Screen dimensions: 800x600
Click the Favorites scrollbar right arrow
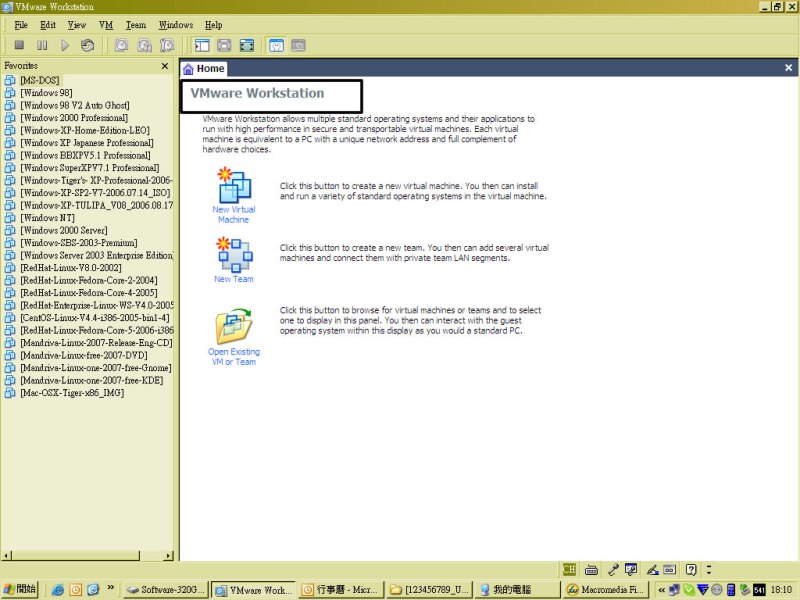(x=169, y=555)
